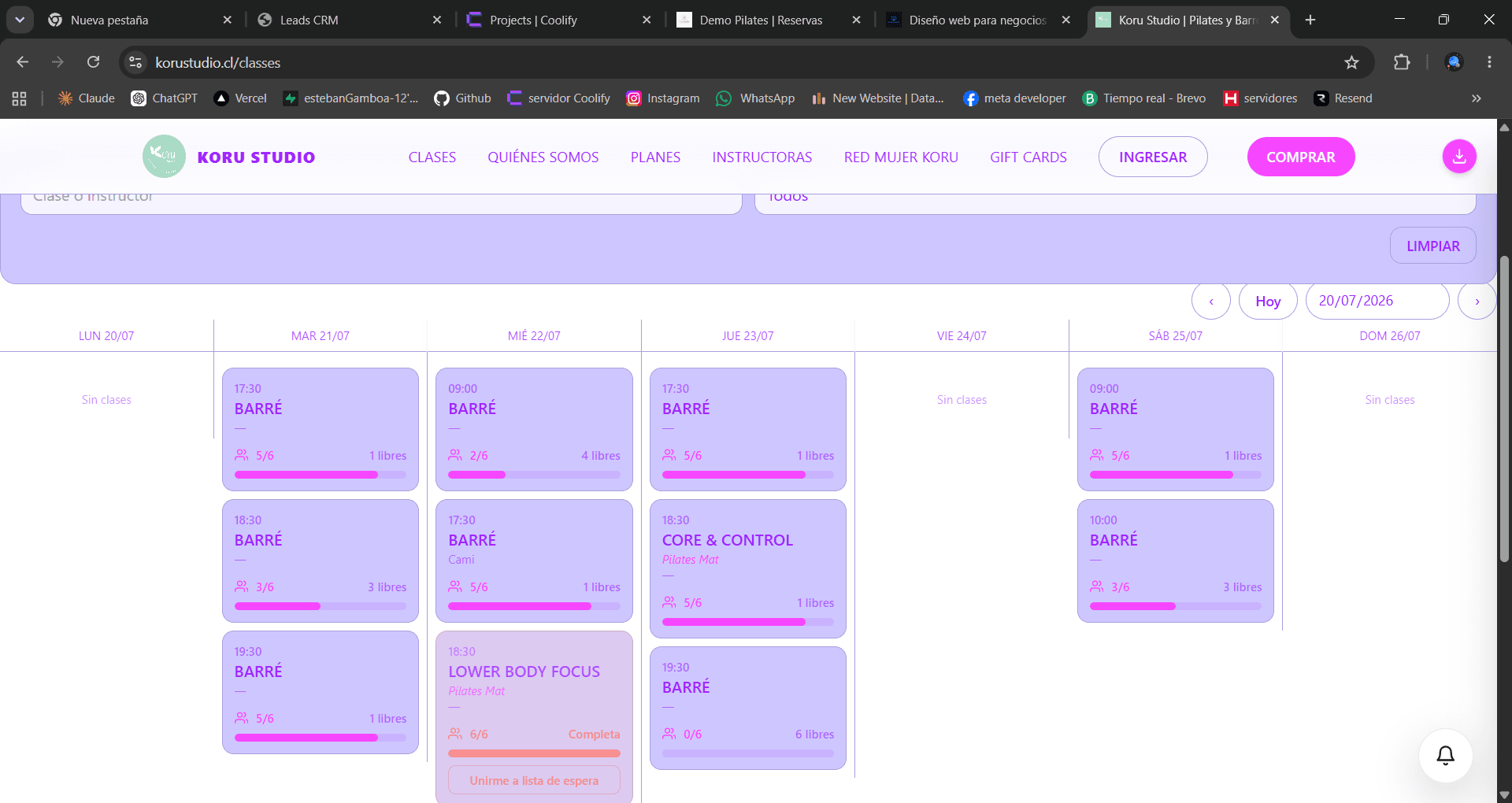Open the servidores bookmark
This screenshot has width=1512, height=803.
coord(1261,98)
